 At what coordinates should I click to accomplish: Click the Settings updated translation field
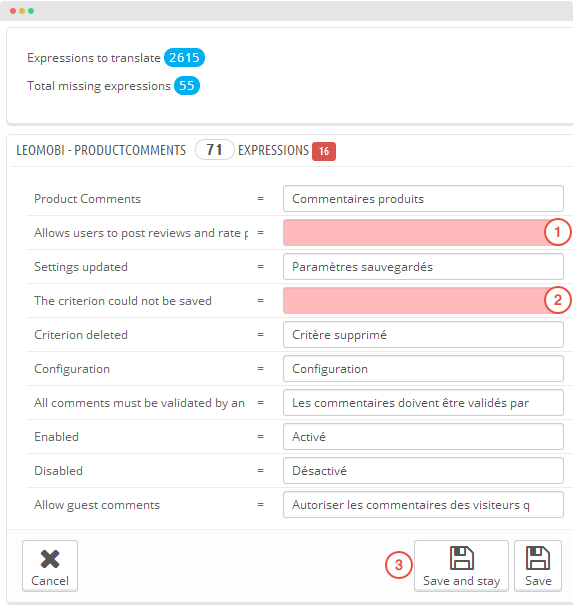423,267
